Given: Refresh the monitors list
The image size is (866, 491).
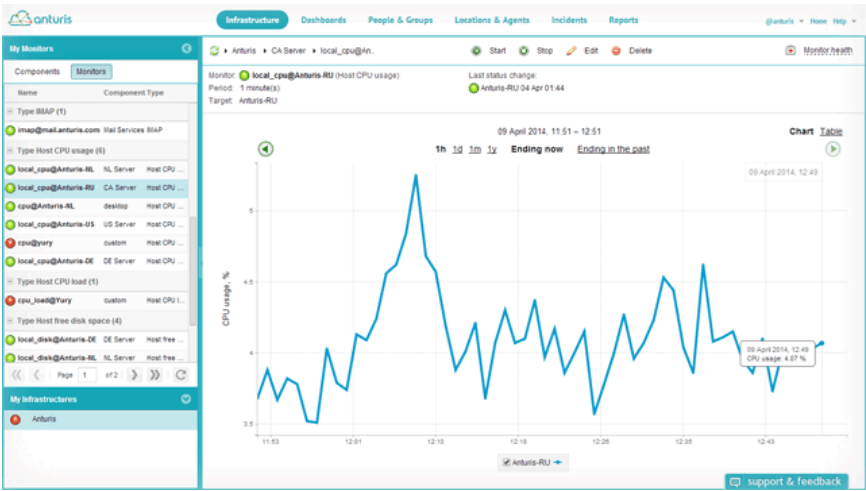Looking at the screenshot, I should tap(181, 375).
